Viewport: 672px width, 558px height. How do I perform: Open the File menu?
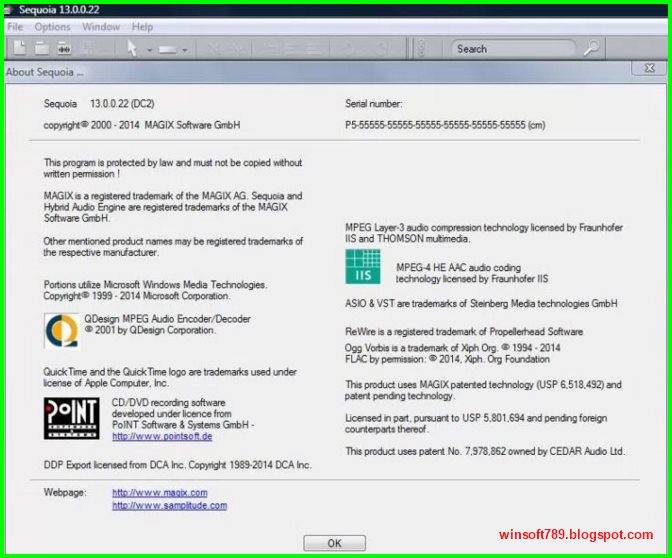click(15, 27)
